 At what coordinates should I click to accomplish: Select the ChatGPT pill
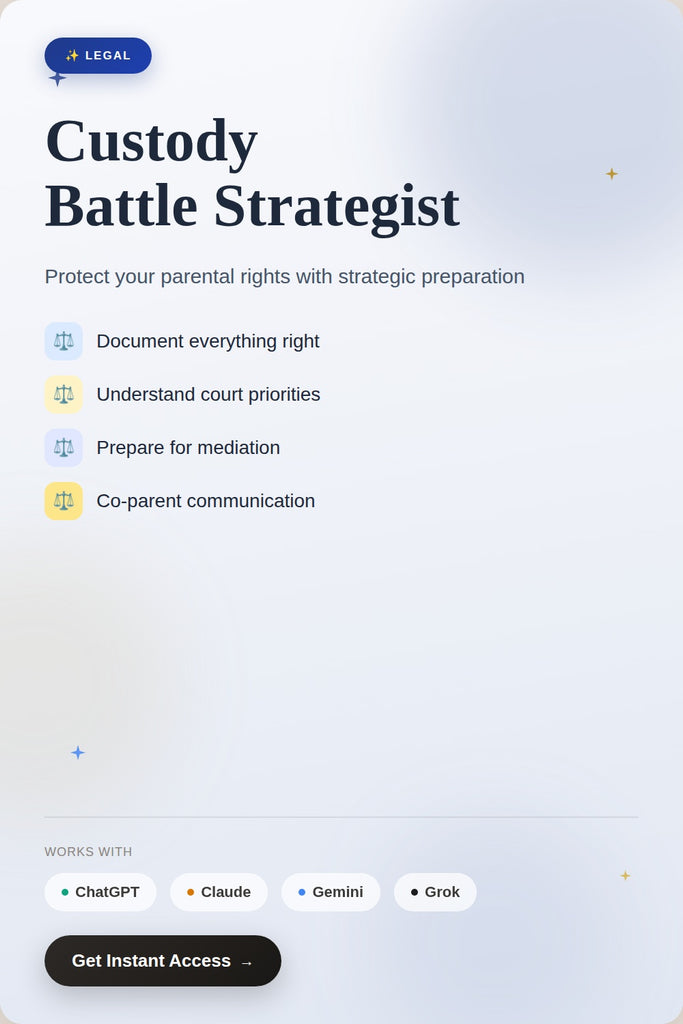coord(100,892)
